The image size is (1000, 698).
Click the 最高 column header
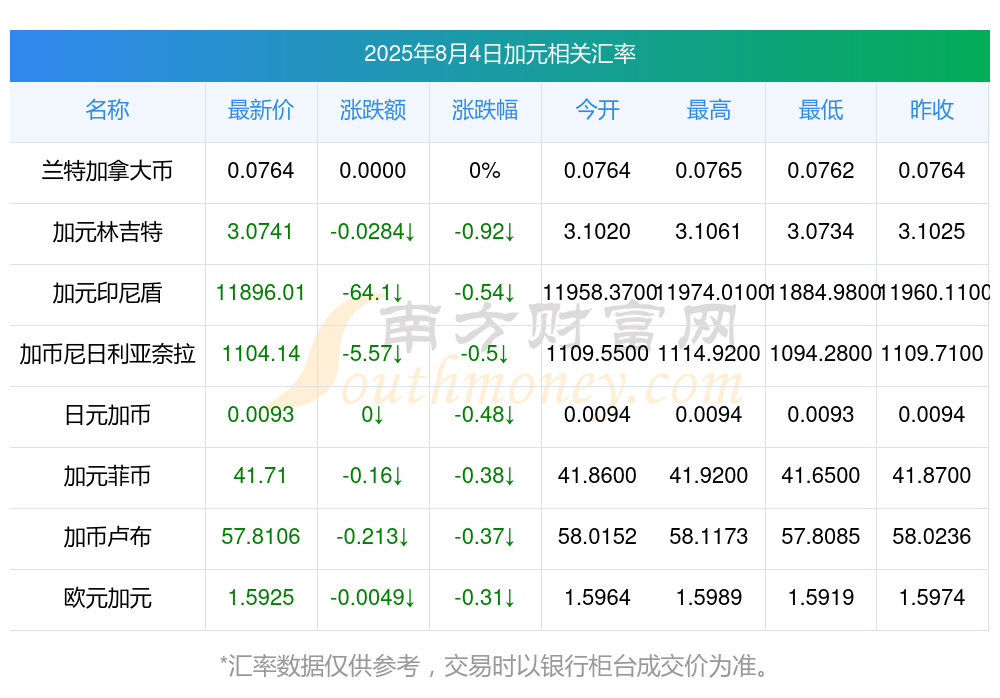point(709,110)
